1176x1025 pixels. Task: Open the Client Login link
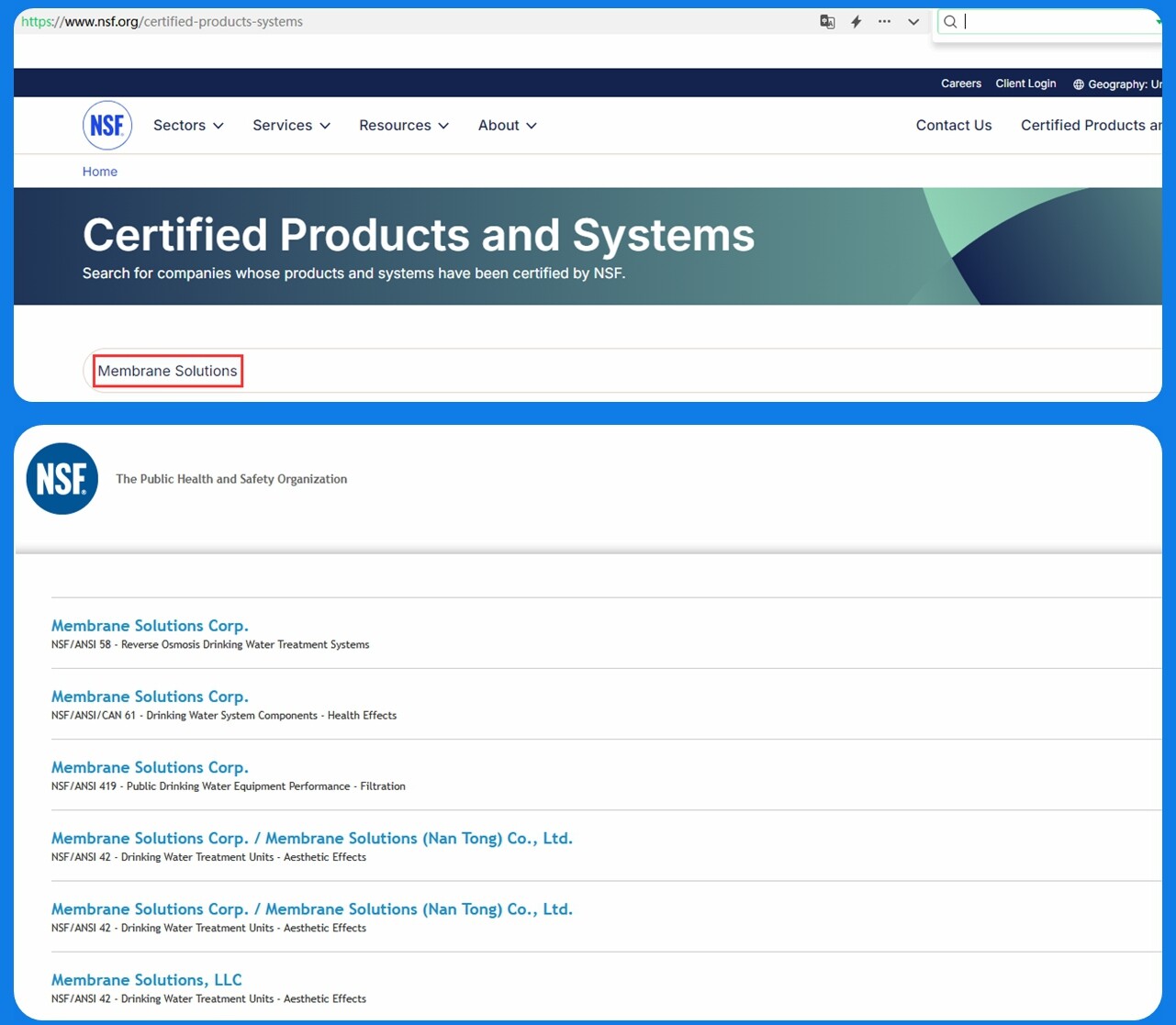[1025, 84]
